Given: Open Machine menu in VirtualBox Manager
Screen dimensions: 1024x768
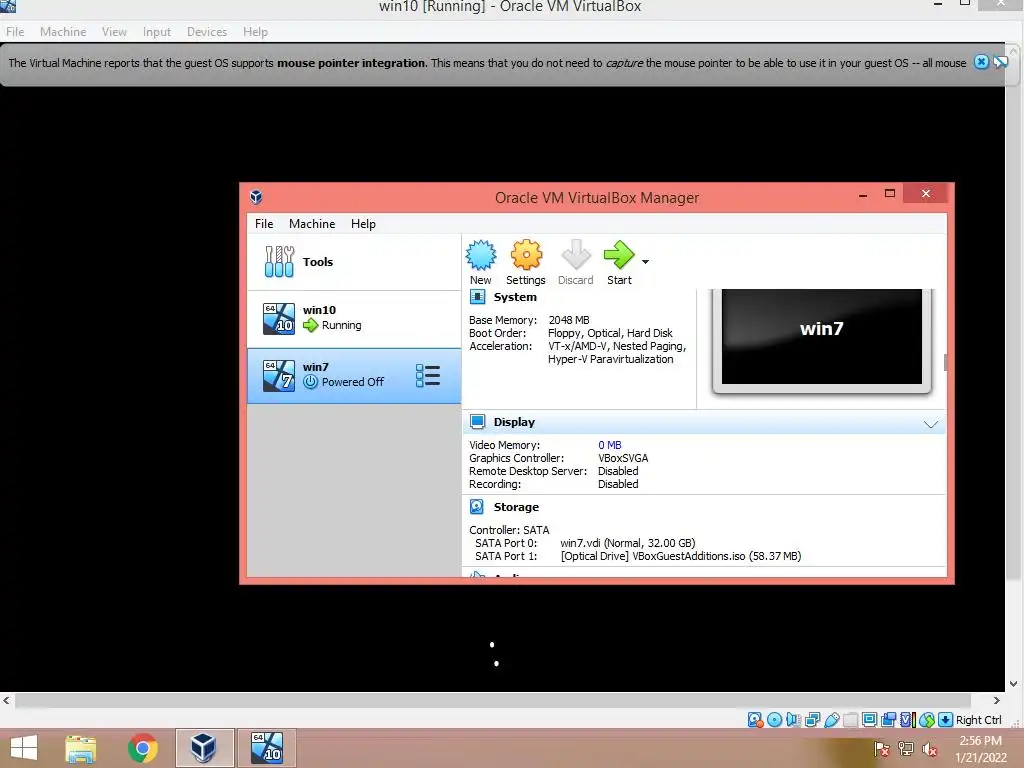Looking at the screenshot, I should [x=312, y=224].
